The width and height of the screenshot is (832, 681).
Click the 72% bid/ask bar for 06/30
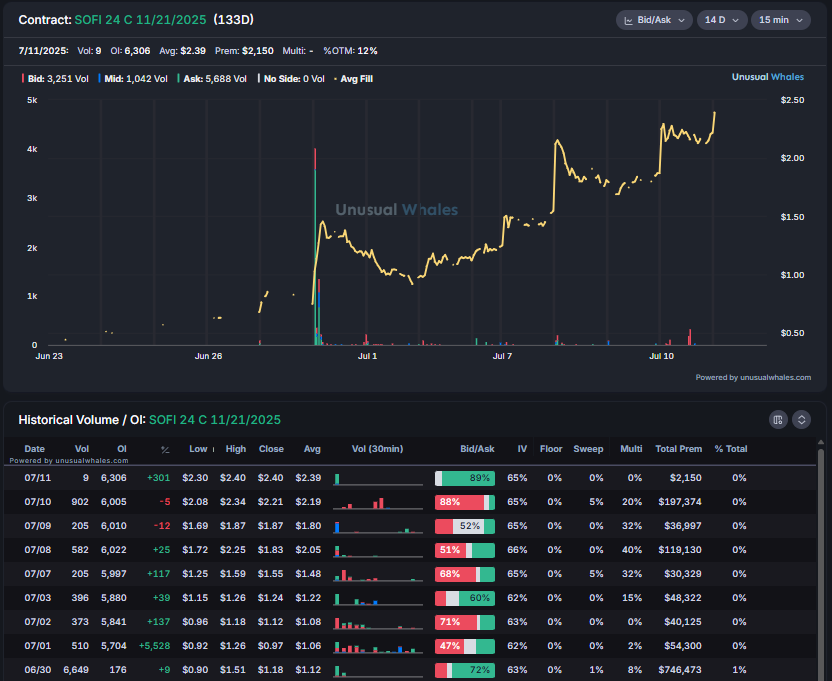click(465, 670)
